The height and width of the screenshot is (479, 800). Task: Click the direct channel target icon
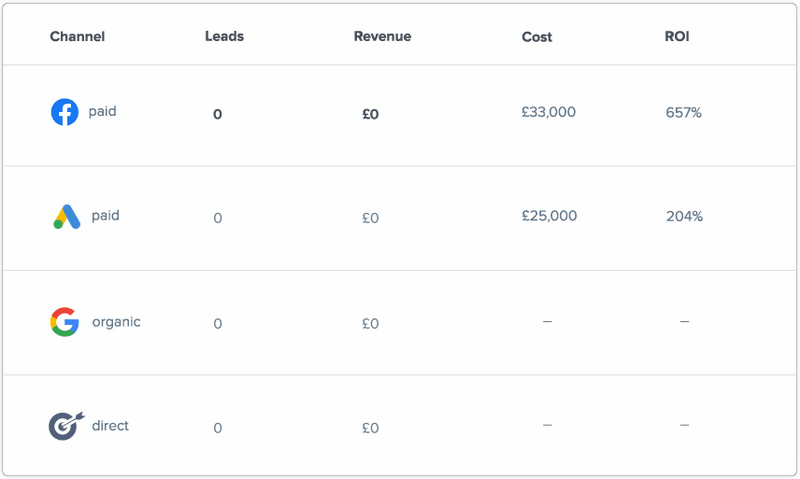tap(64, 426)
